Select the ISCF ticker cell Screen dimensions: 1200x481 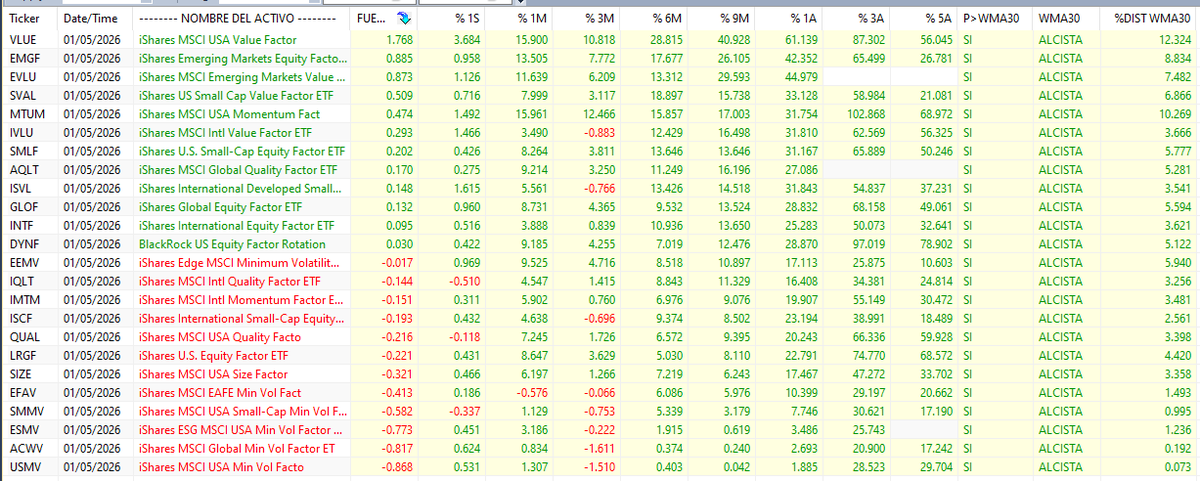point(29,319)
